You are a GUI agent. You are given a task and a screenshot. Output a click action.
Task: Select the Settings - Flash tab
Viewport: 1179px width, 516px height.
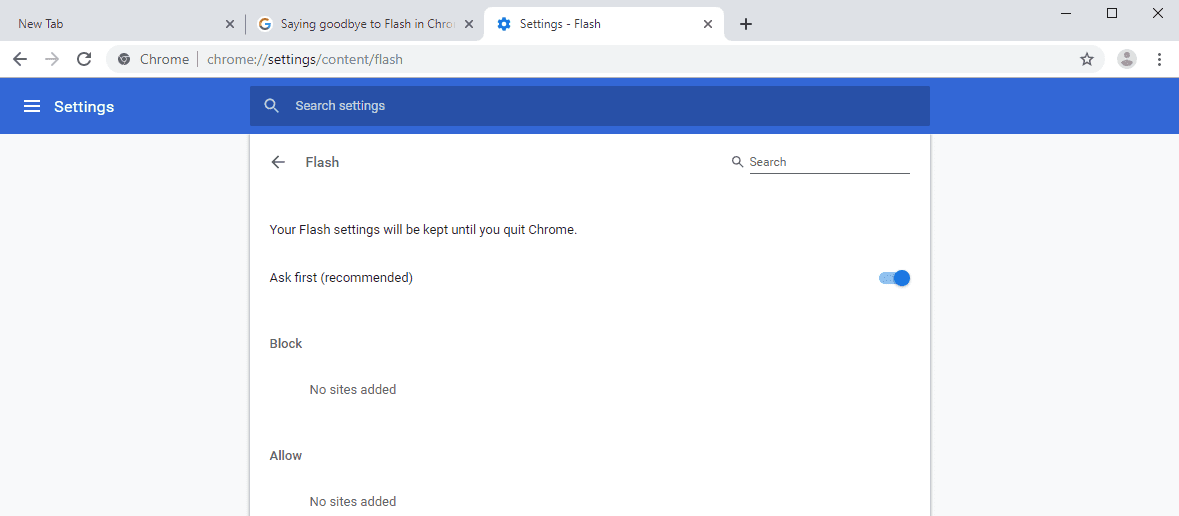coord(604,24)
